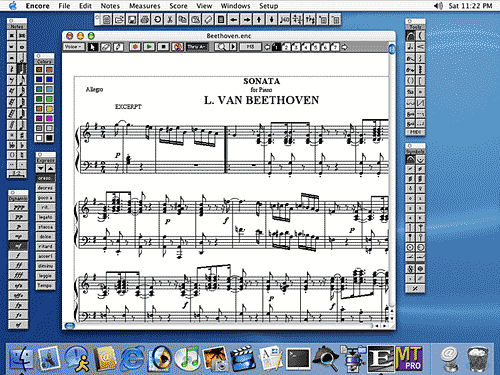Click the Open file toolbar icon
500x375 pixels.
tap(119, 20)
